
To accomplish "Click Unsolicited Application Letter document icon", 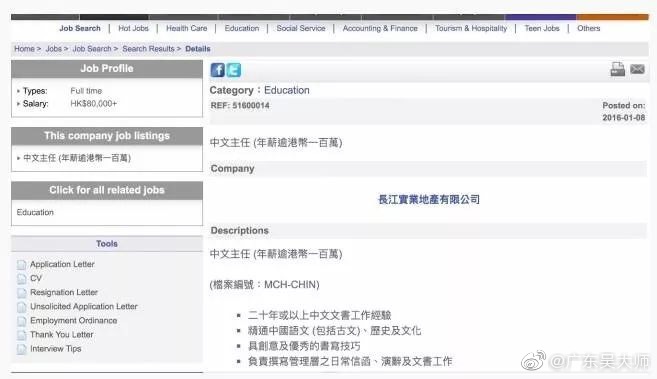I will coord(21,307).
